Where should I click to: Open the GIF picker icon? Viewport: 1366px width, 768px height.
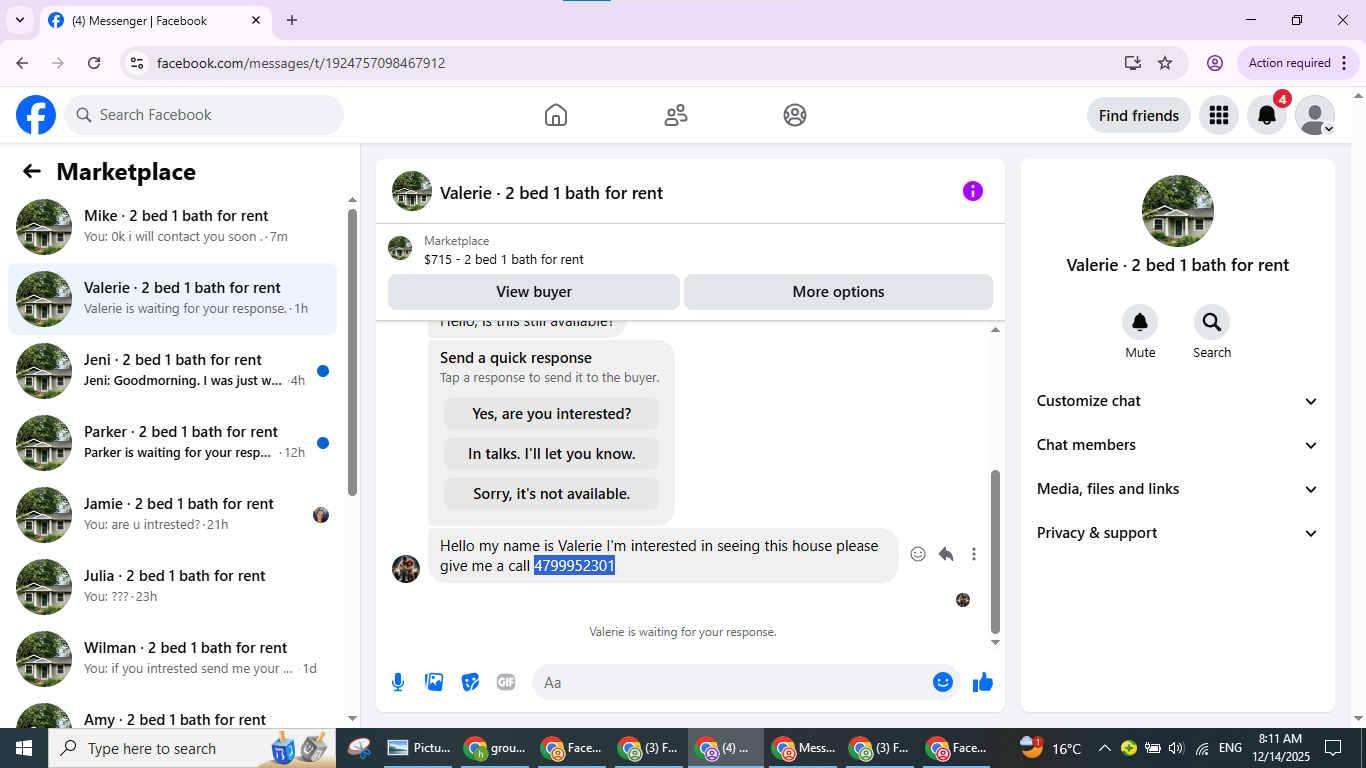[x=506, y=682]
